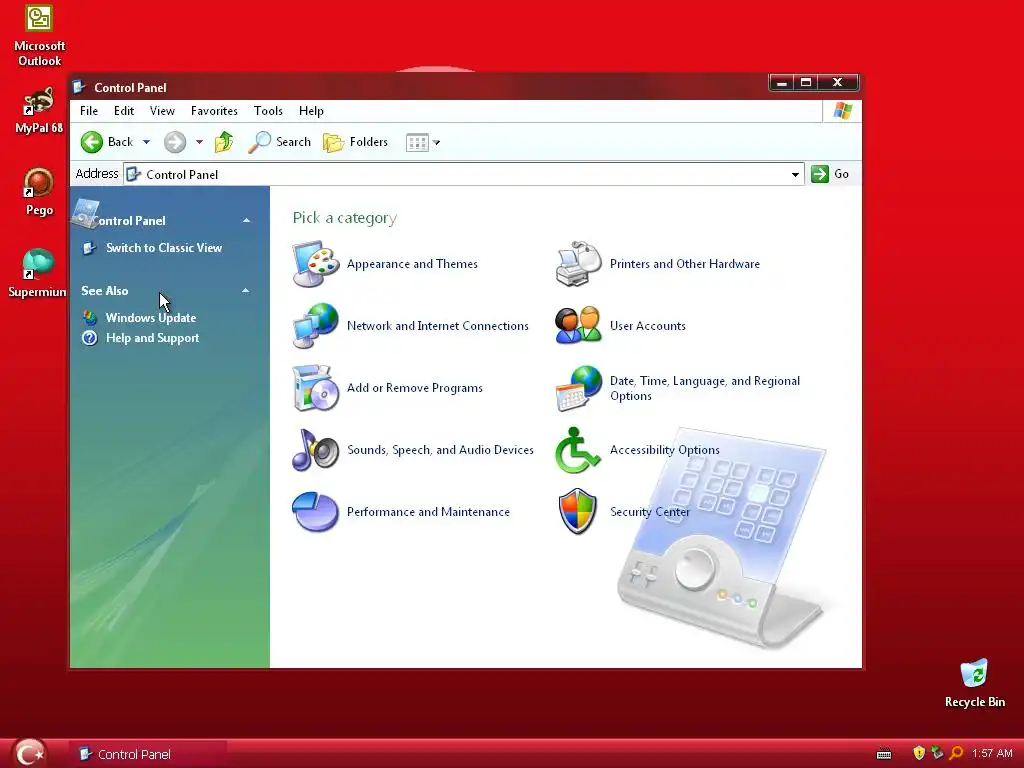The width and height of the screenshot is (1024, 768).
Task: Click the Printers and Other Hardware icon
Action: click(x=578, y=264)
